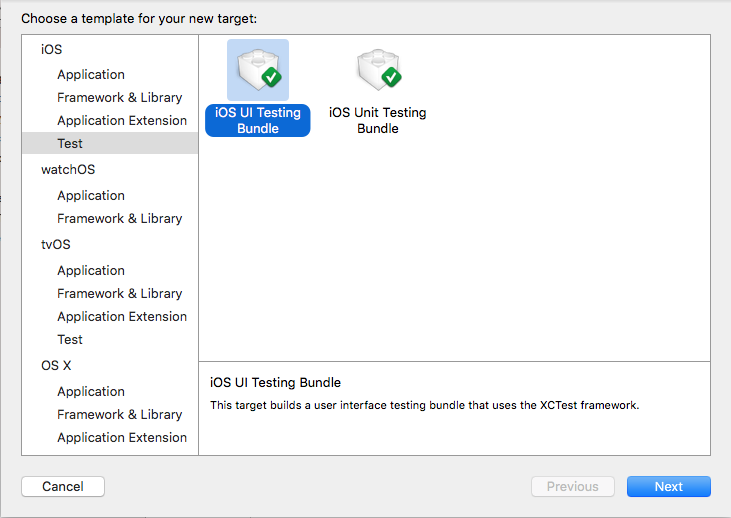Click the 'Choose a template' heading
Image resolution: width=731 pixels, height=518 pixels.
(x=139, y=19)
